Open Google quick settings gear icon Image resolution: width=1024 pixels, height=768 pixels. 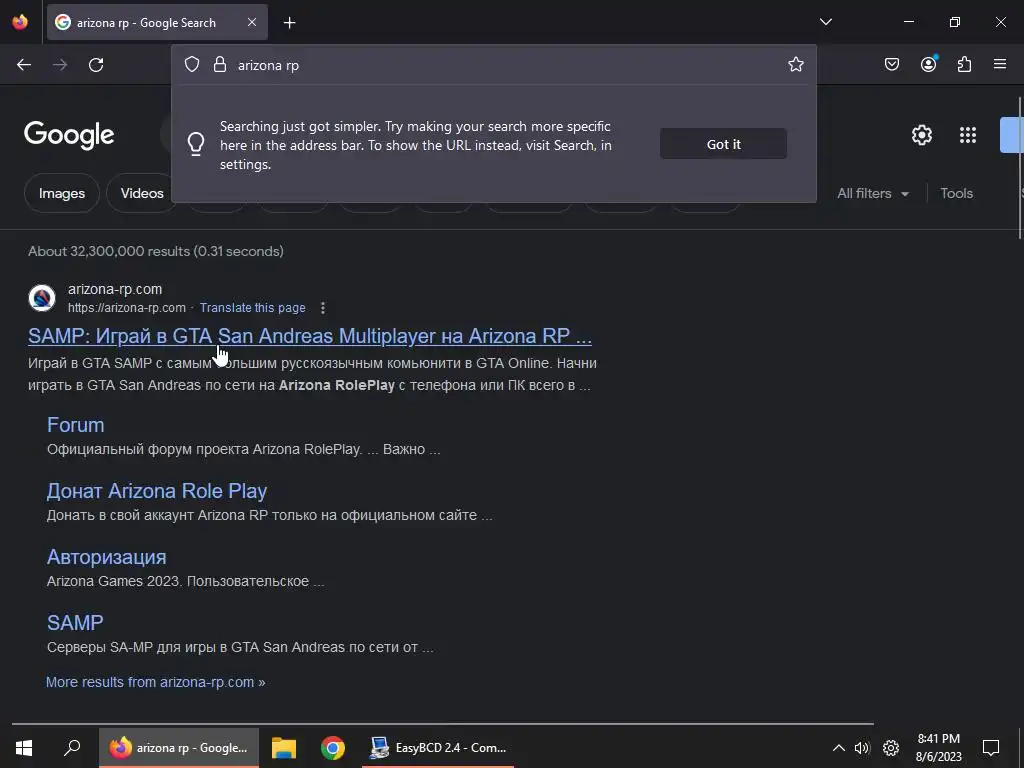[x=921, y=135]
